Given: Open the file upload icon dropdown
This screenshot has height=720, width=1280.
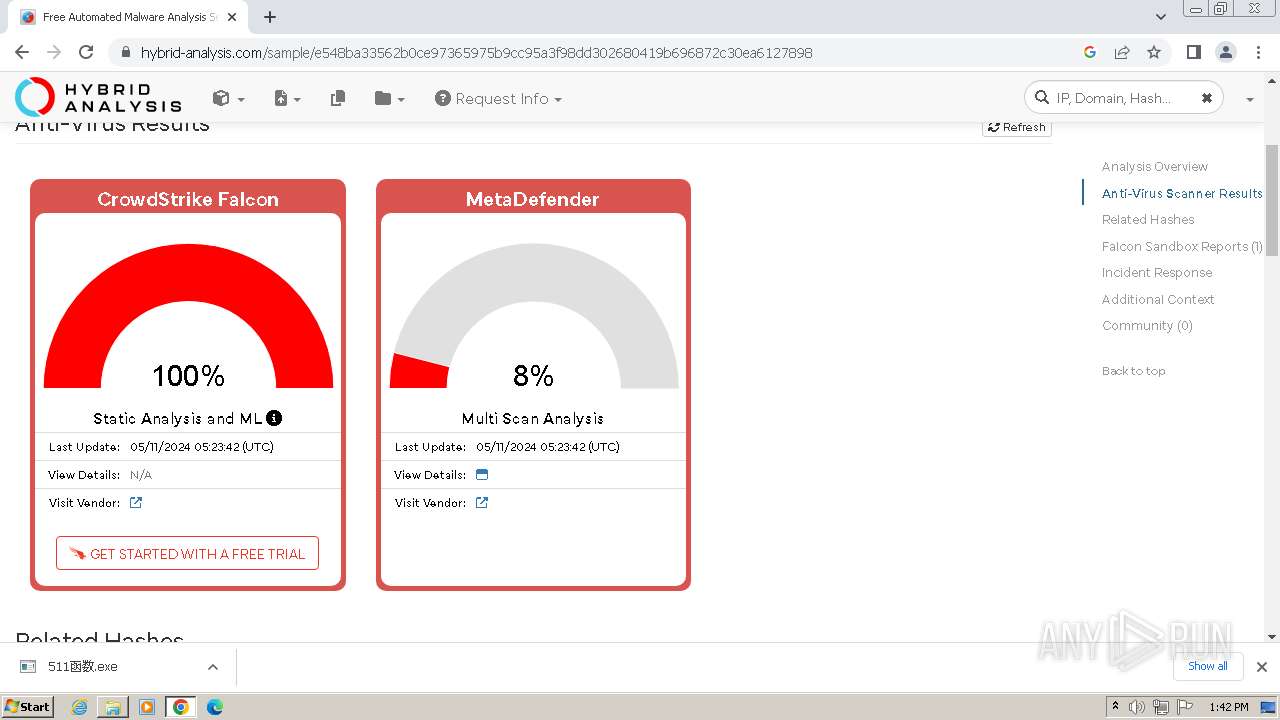Looking at the screenshot, I should [287, 98].
